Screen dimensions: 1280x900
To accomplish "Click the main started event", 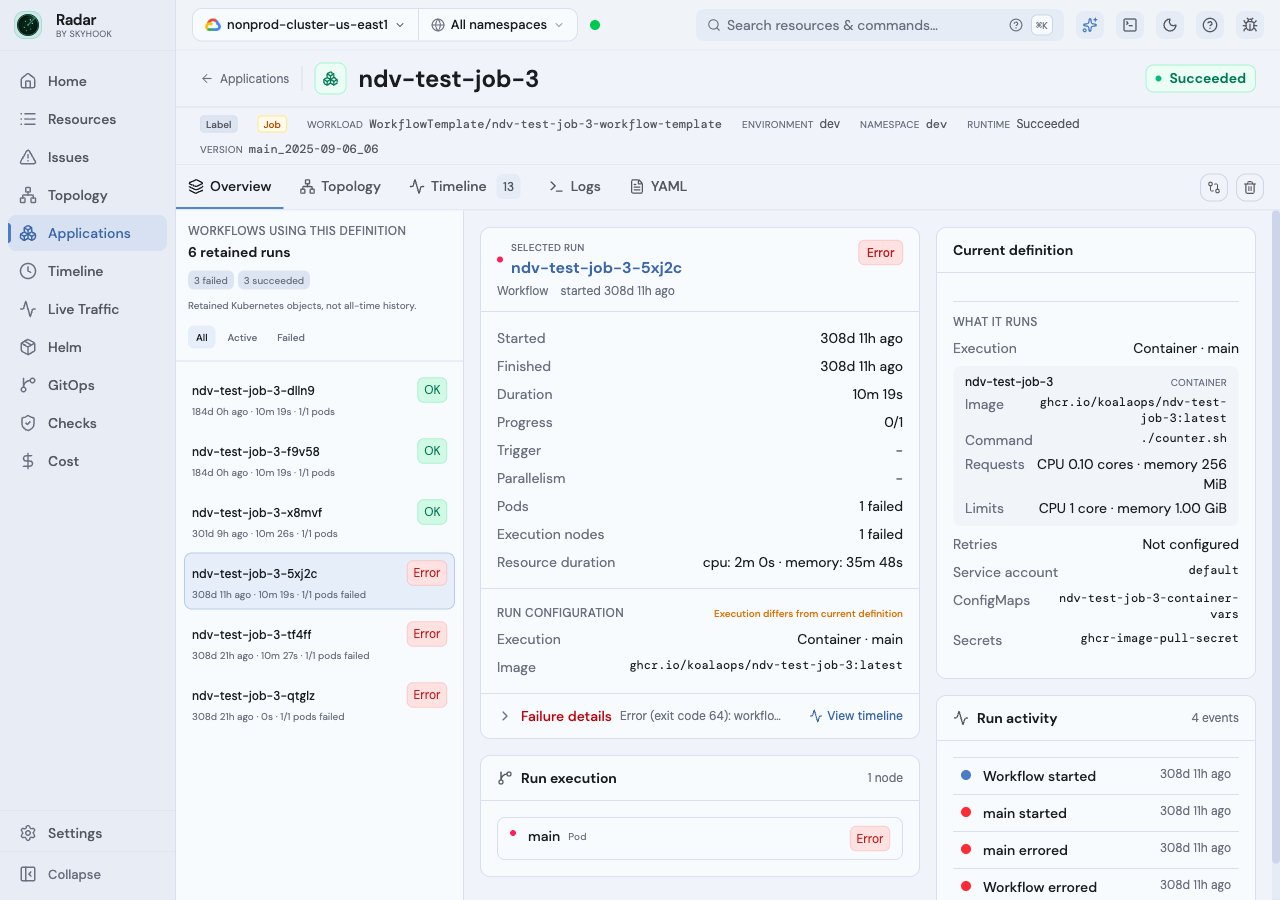I will pos(1095,813).
